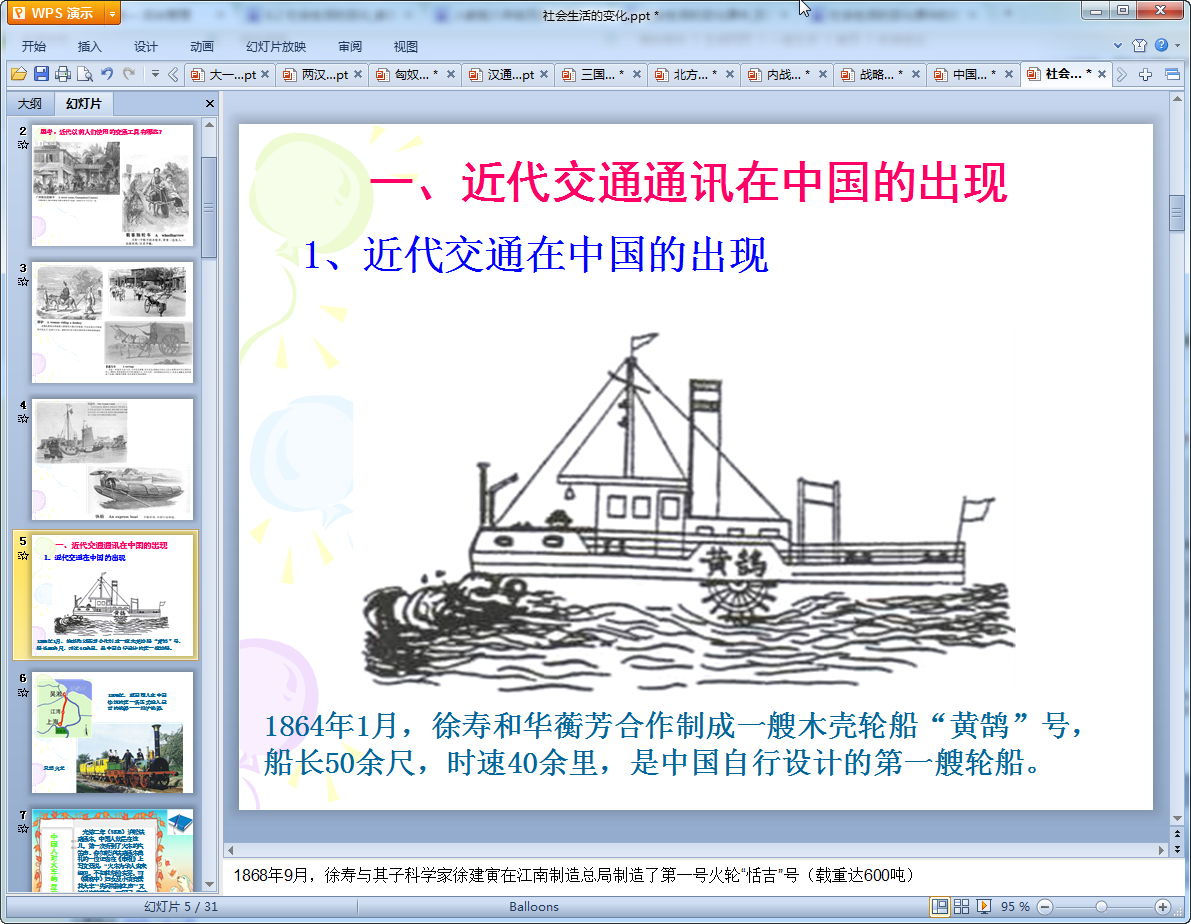Screen dimensions: 1191x924
Task: Start slideshow from status bar play icon
Action: [984, 907]
